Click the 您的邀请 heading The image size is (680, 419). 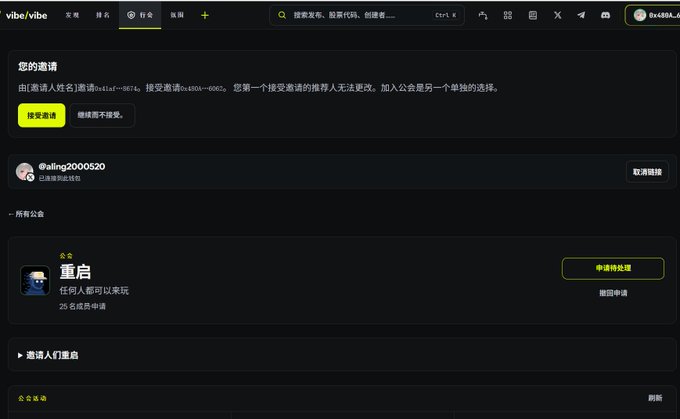point(38,67)
